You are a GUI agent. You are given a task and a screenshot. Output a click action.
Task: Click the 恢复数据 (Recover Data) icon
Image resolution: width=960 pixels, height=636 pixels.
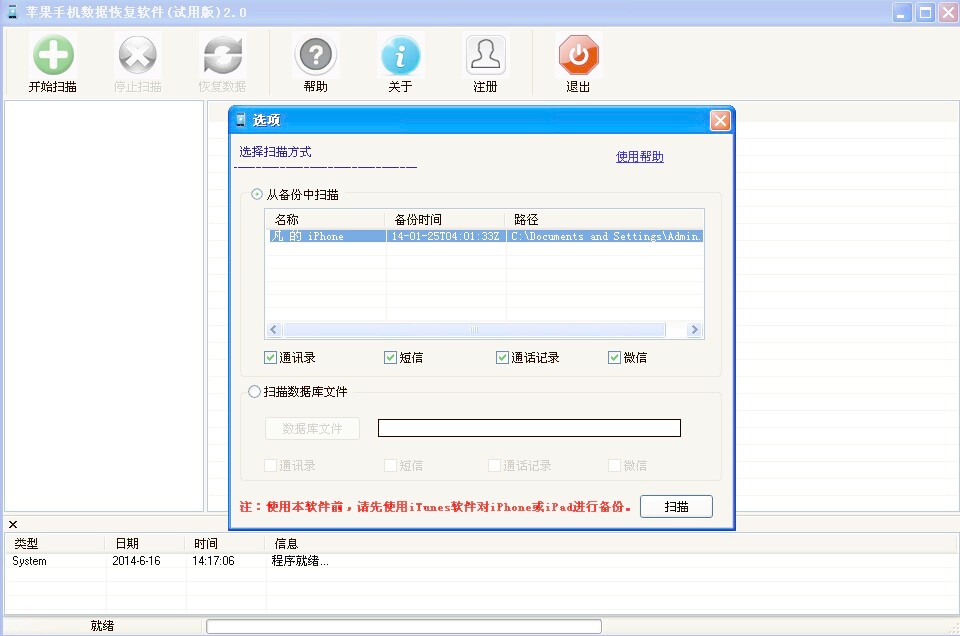221,54
